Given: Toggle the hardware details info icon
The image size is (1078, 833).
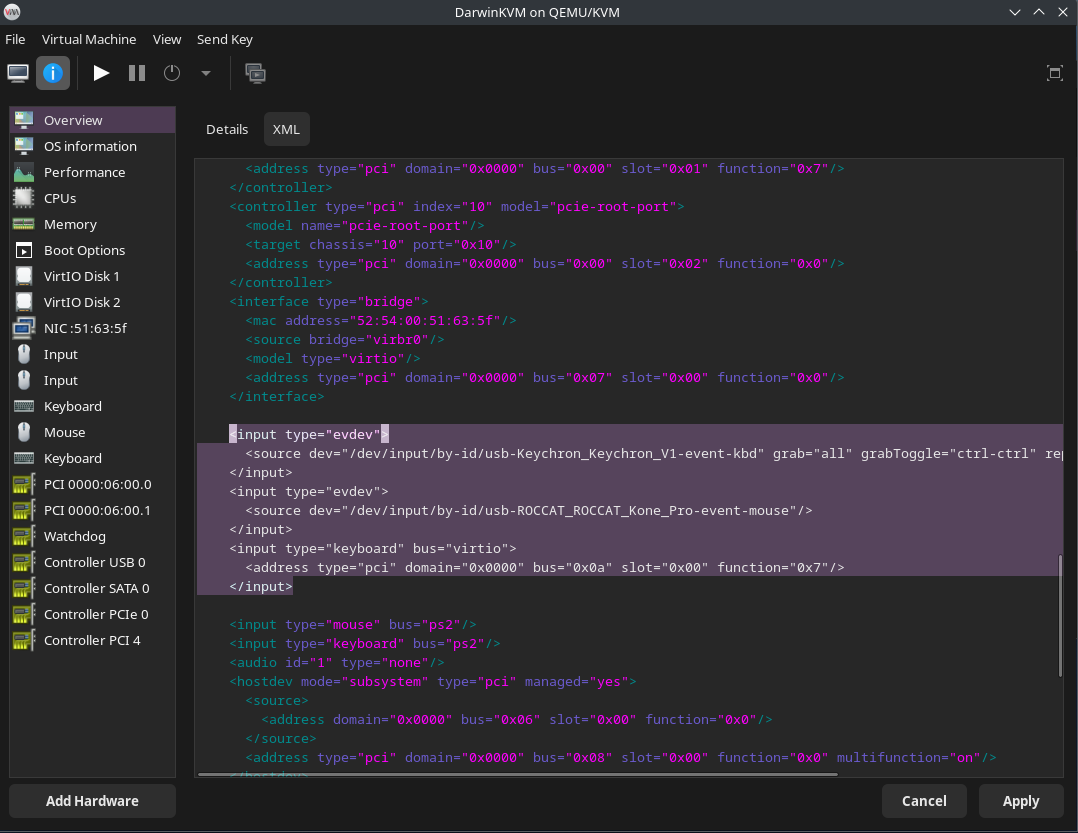Looking at the screenshot, I should [x=53, y=73].
